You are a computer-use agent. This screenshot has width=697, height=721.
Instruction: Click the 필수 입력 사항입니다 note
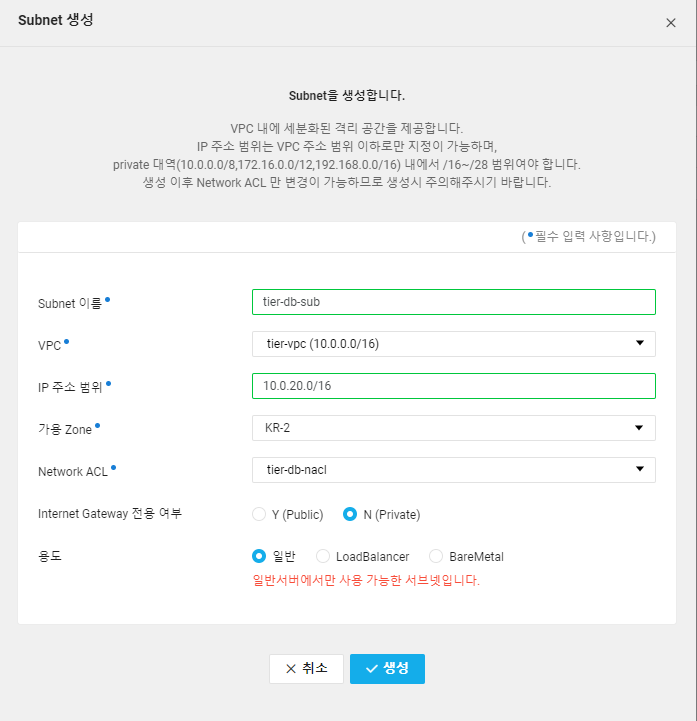[588, 237]
